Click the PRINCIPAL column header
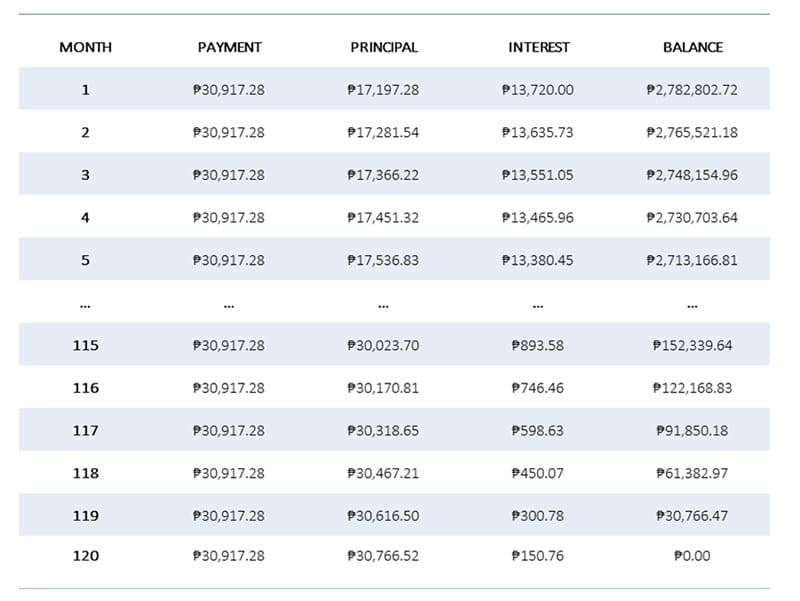 coord(384,47)
